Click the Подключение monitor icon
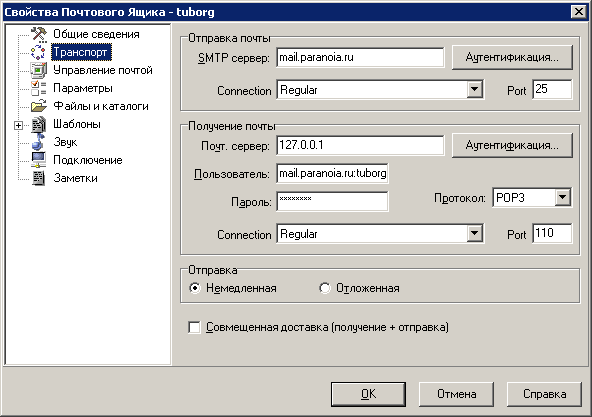 [x=39, y=160]
